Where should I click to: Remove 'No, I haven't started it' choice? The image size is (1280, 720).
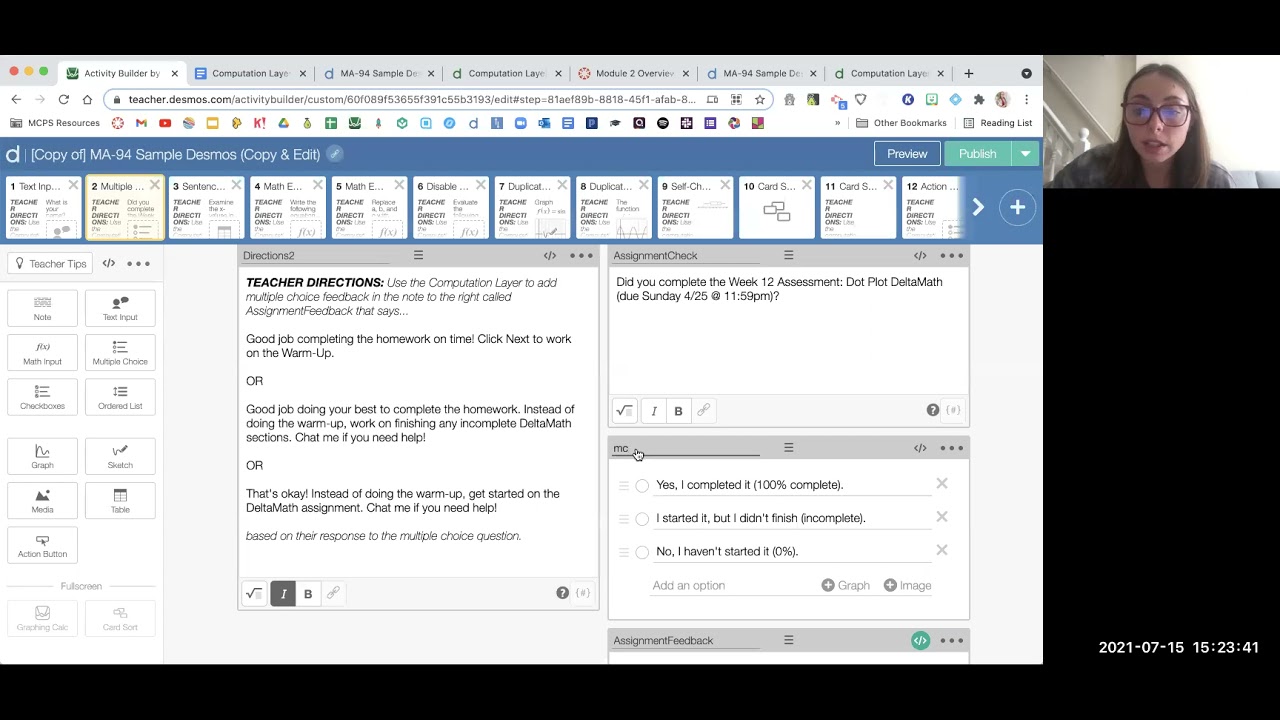tap(942, 550)
